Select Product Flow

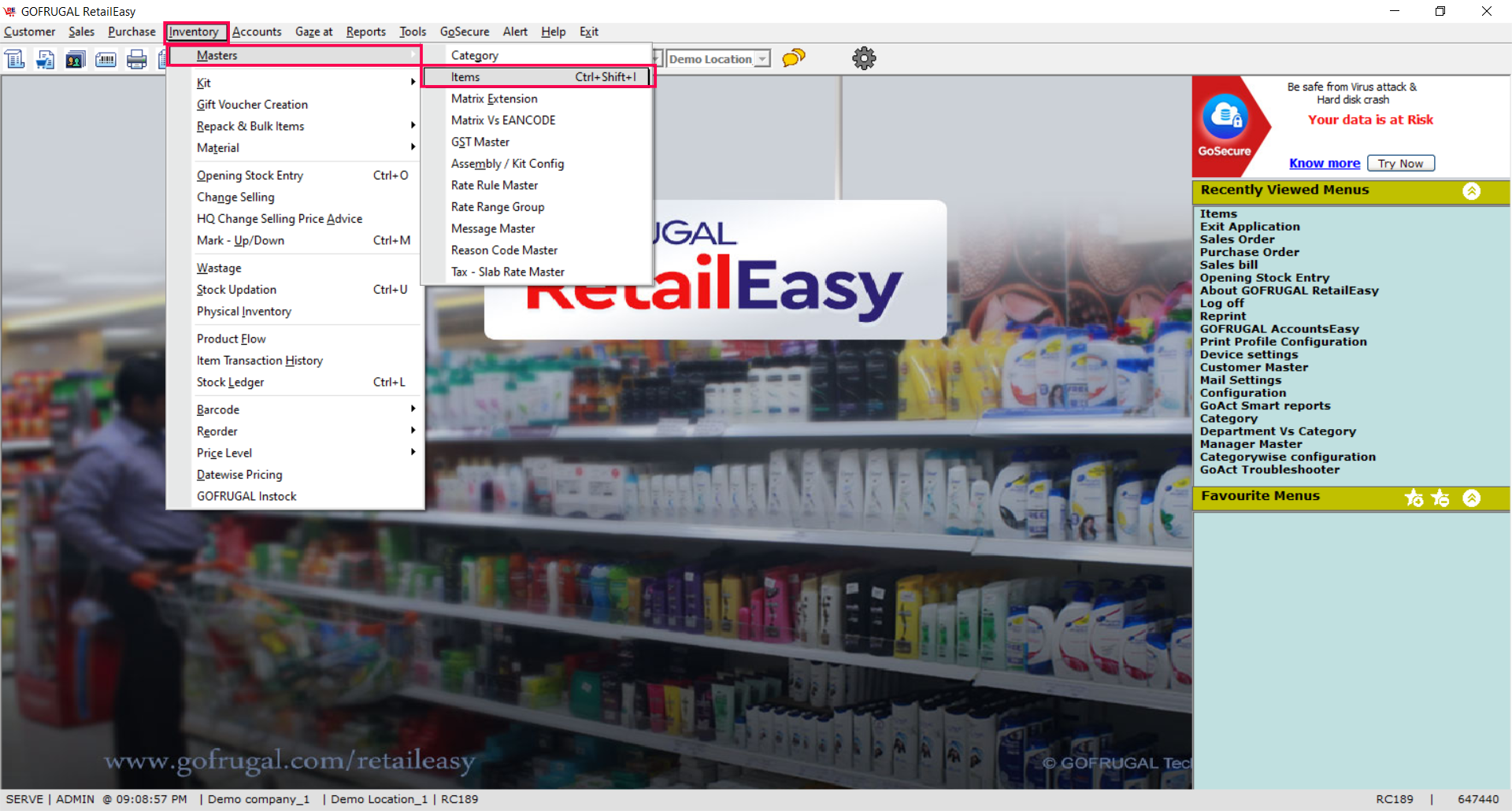click(295, 339)
